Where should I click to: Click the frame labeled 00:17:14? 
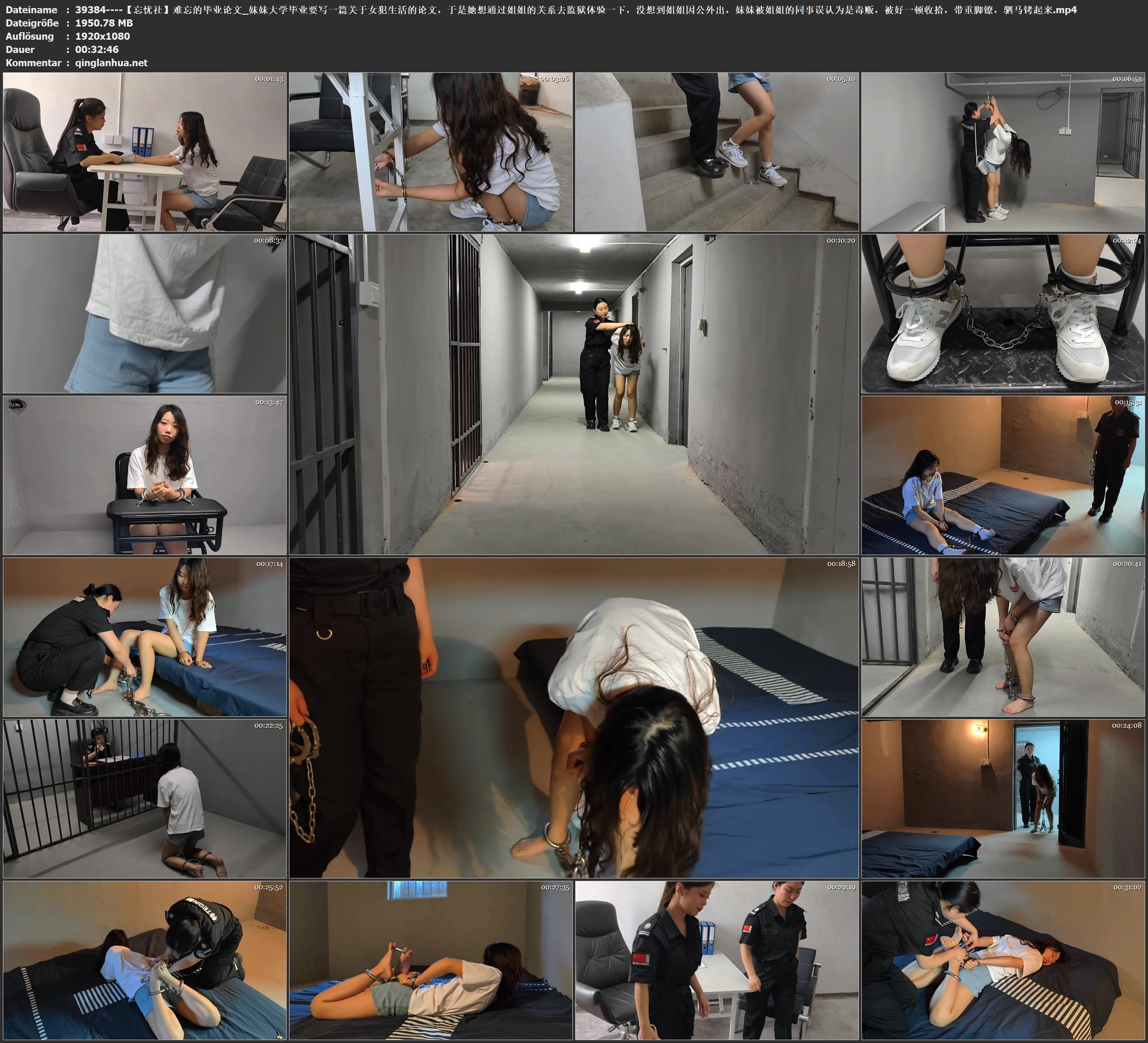point(145,637)
